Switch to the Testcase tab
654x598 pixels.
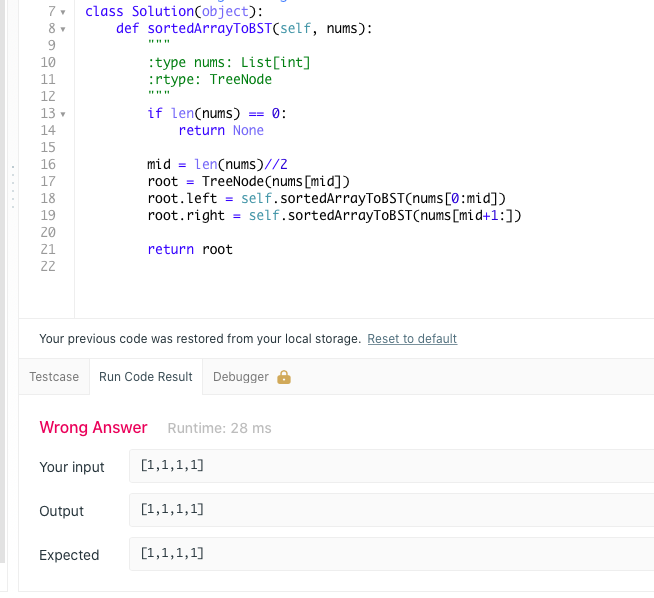coord(54,377)
